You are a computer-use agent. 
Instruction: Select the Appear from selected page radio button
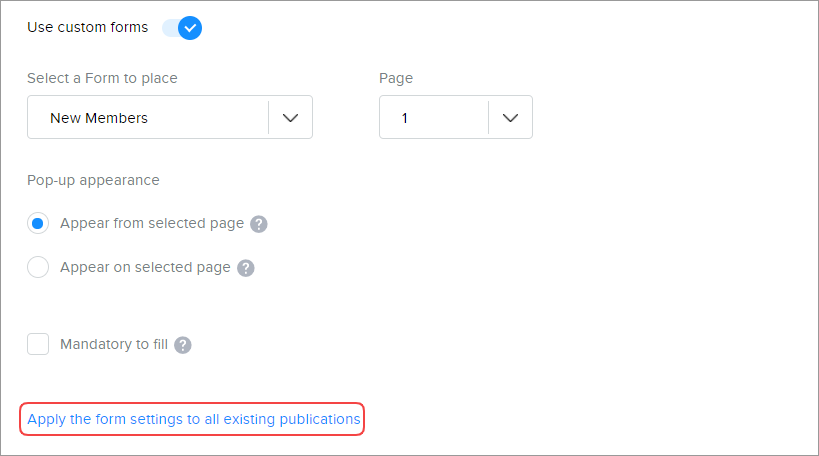click(38, 224)
